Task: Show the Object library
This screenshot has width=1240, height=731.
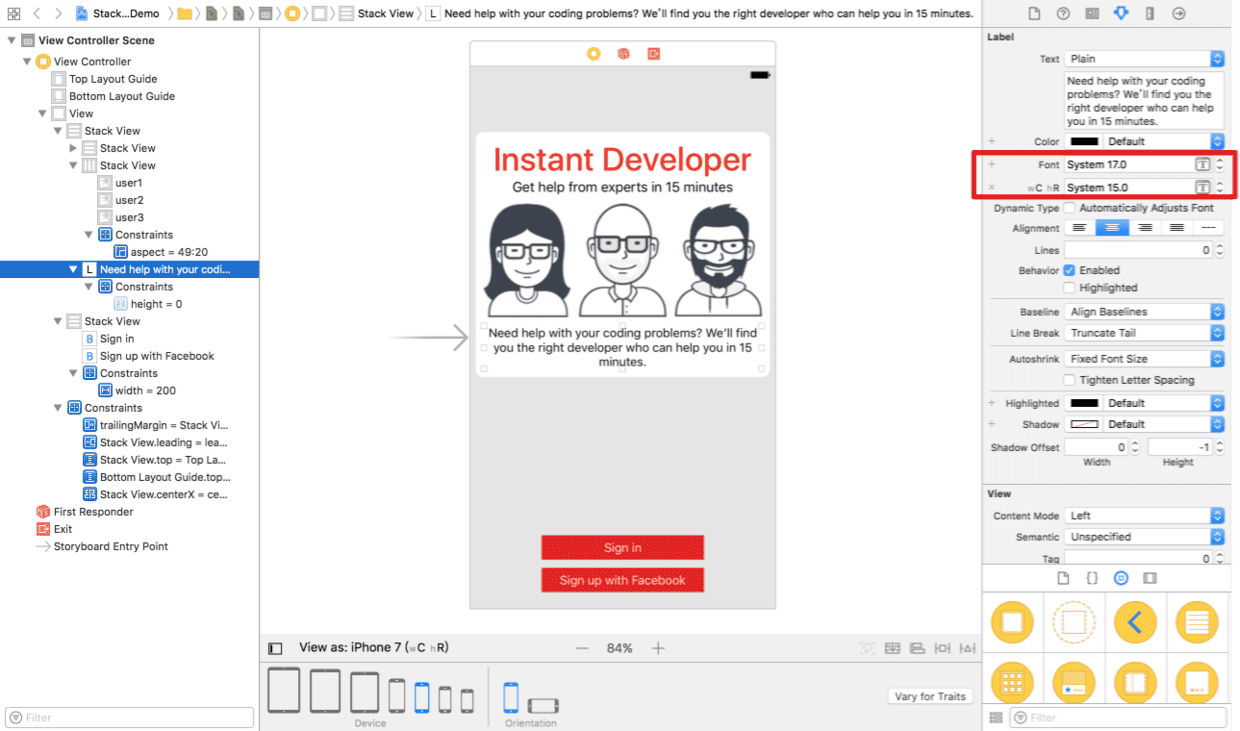Action: [x=1121, y=578]
